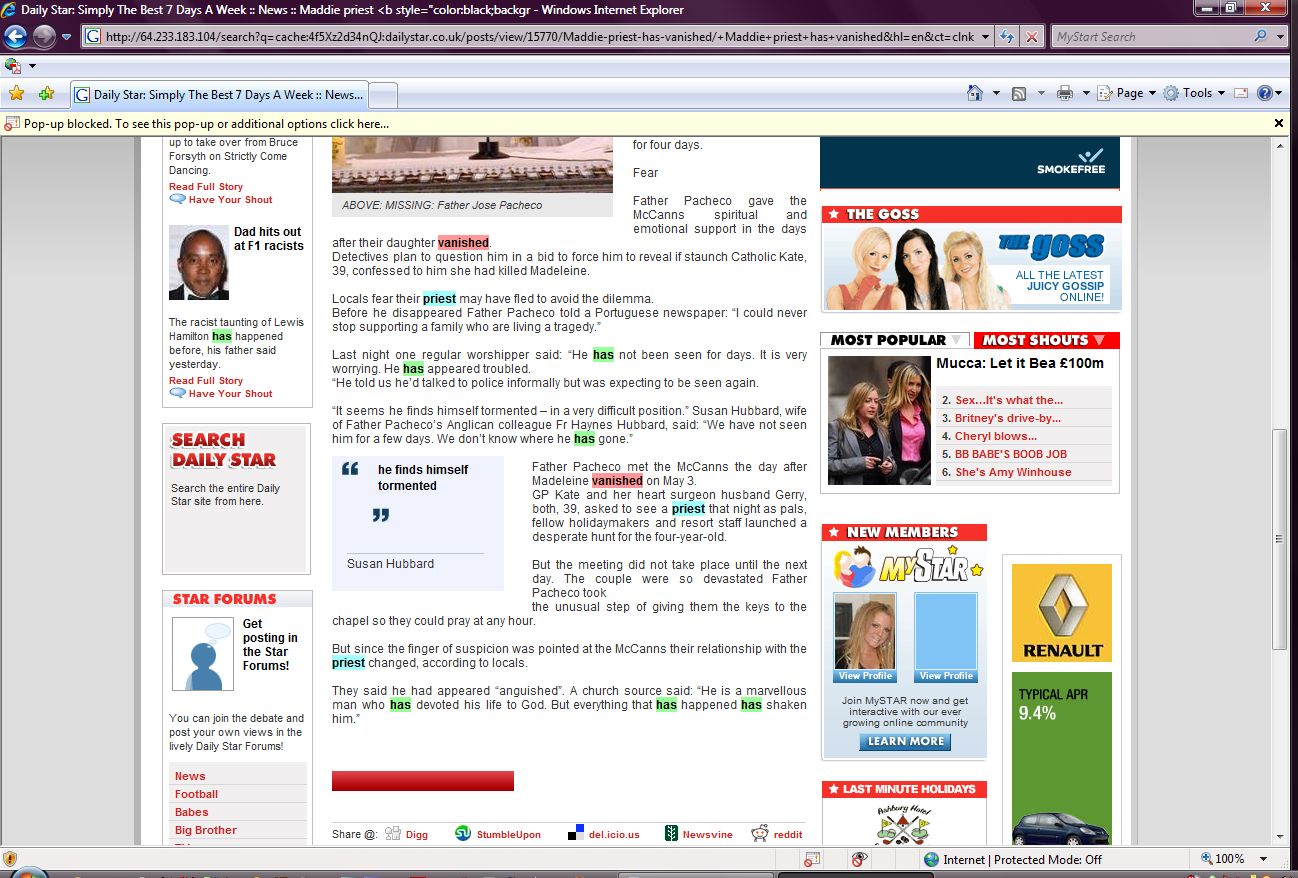Viewport: 1298px width, 878px height.
Task: Select the Daily Star browser tab
Action: coord(220,95)
